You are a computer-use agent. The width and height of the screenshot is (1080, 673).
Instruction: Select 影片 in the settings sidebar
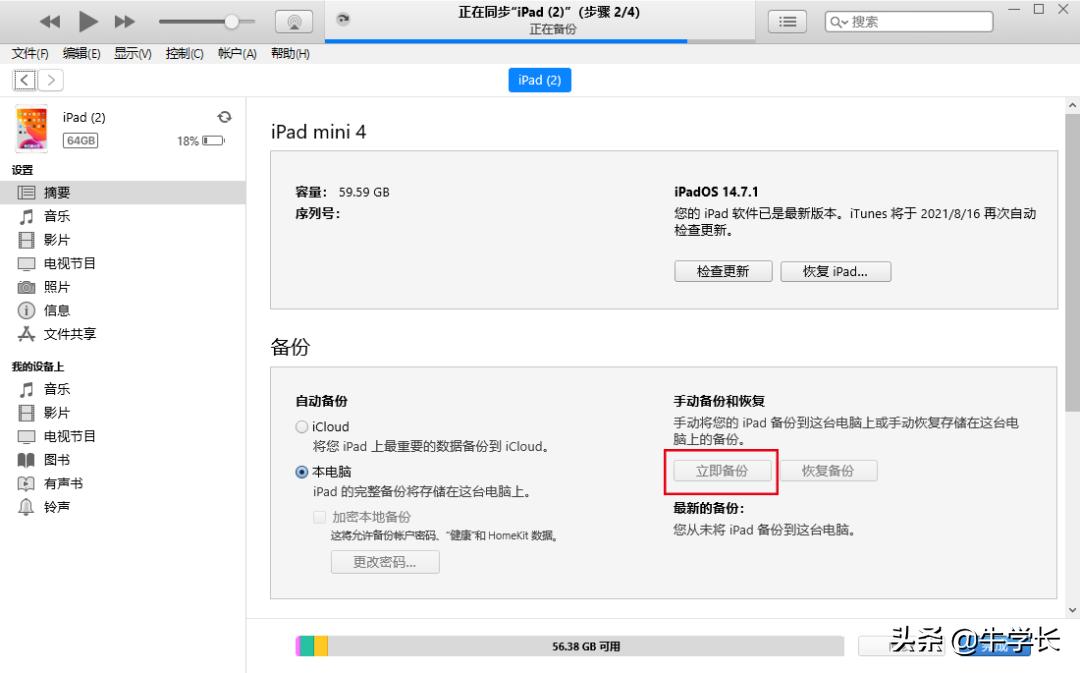pos(55,239)
